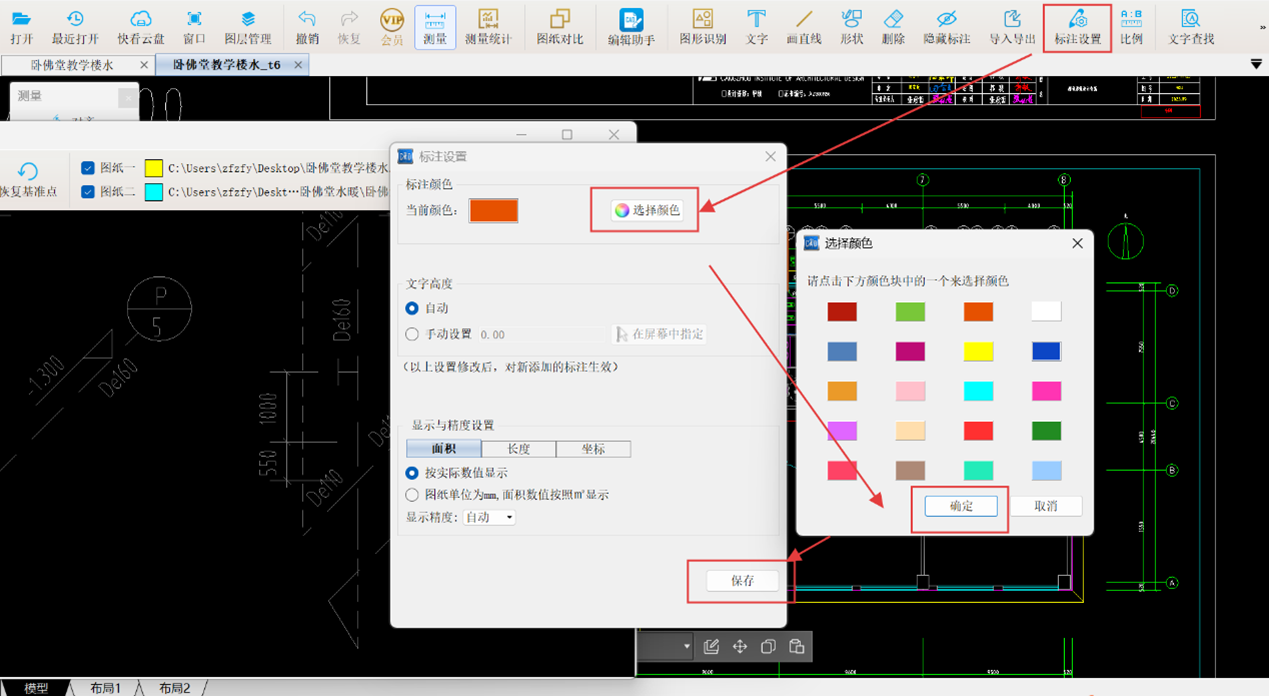Switch to the 长度 length tab
This screenshot has width=1269, height=696.
tap(518, 450)
